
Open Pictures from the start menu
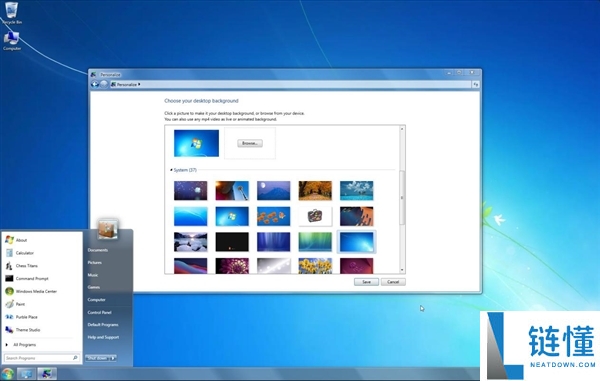pos(95,262)
